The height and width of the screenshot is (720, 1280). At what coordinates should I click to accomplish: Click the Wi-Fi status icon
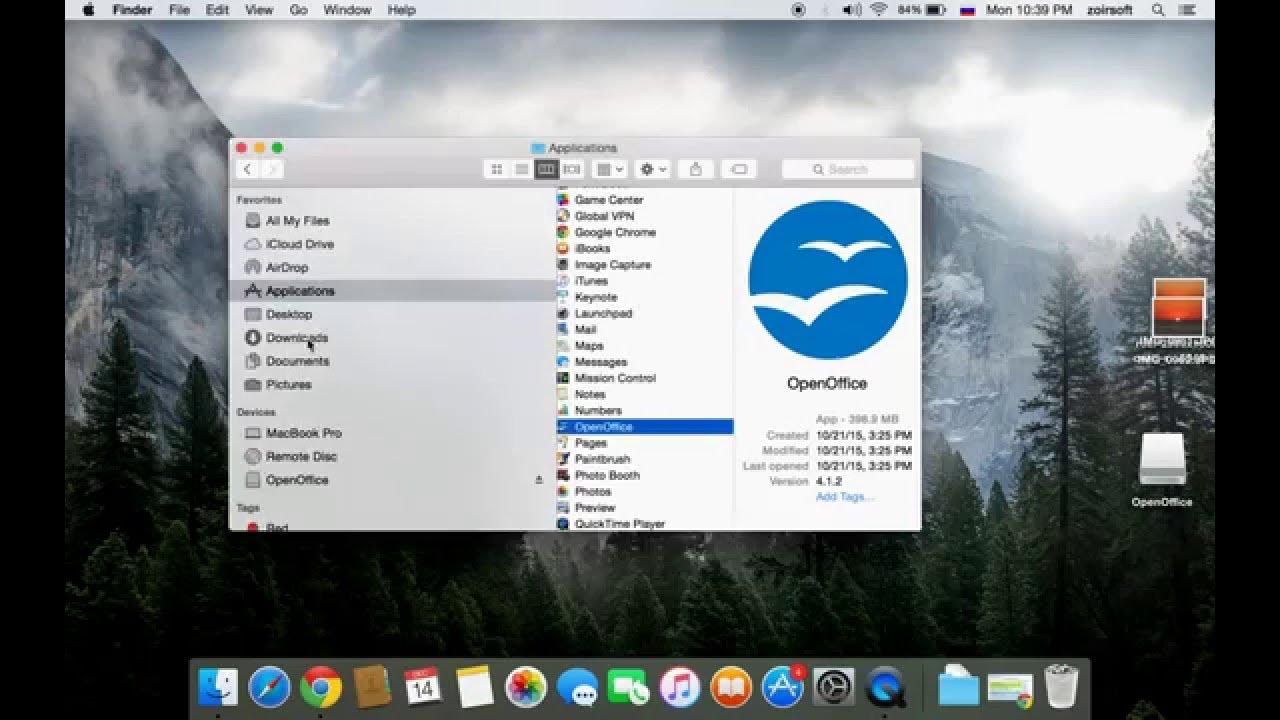[x=879, y=10]
